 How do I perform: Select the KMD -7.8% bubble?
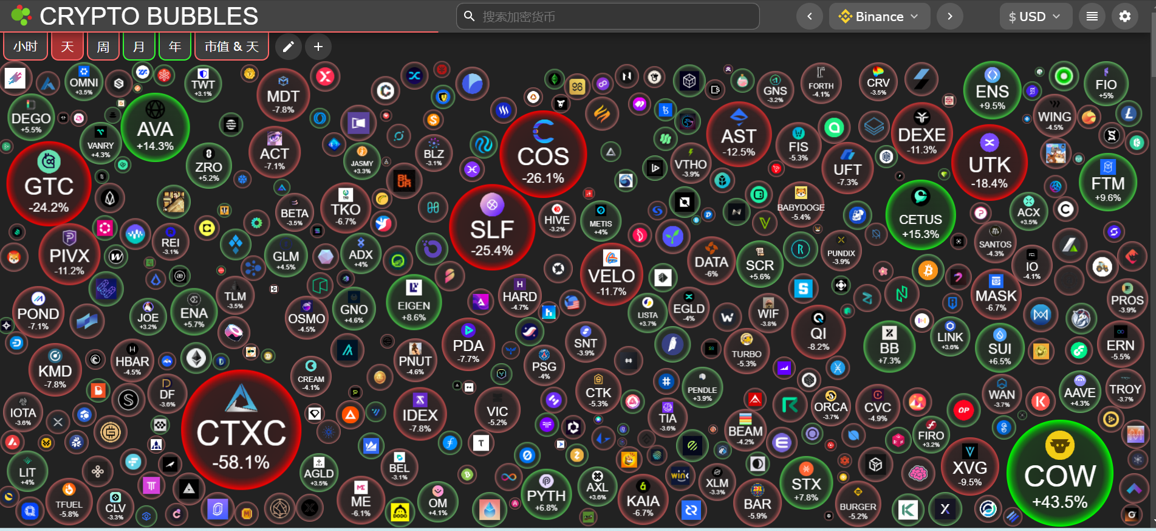pyautogui.click(x=55, y=369)
